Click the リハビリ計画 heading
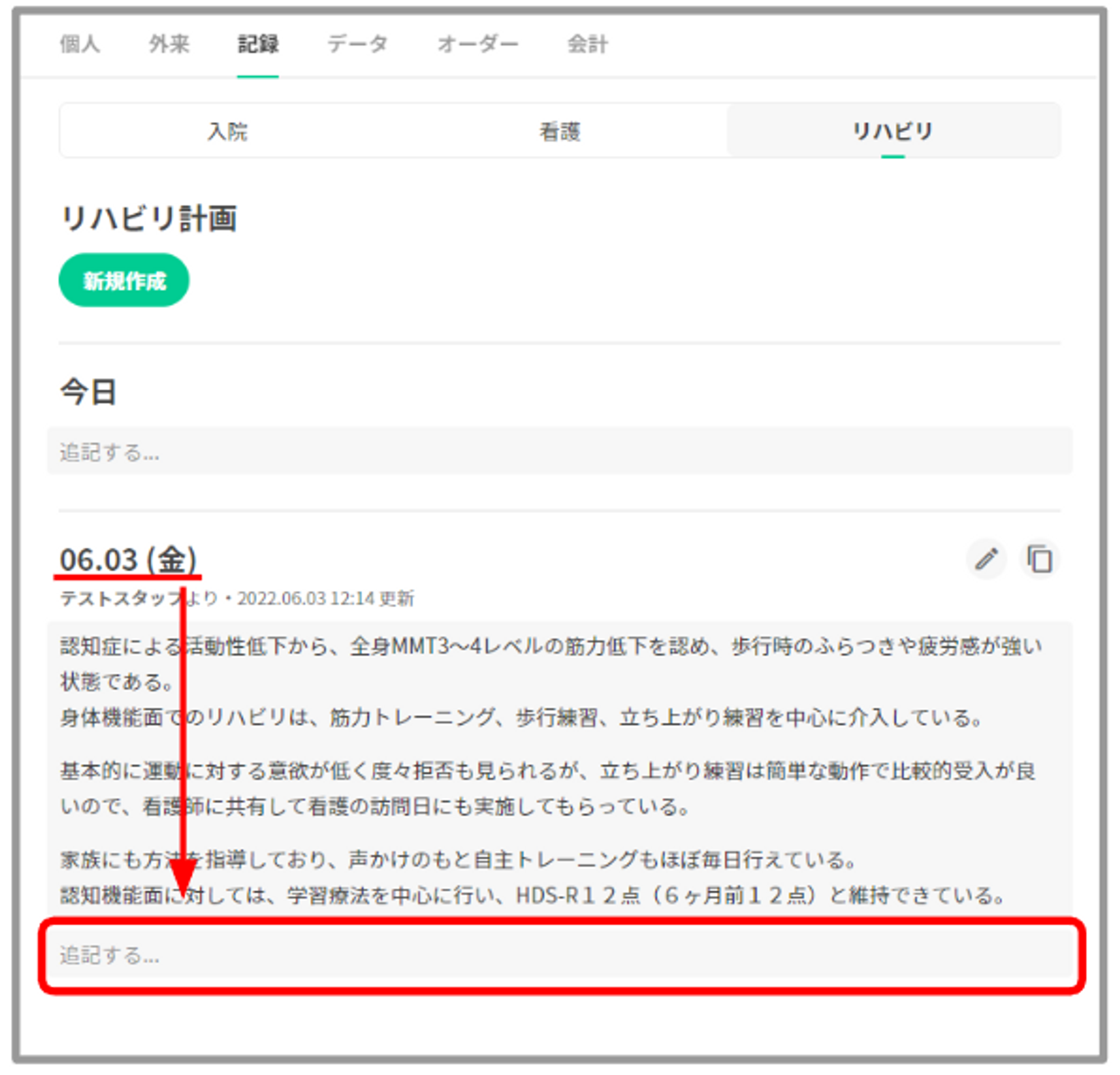The height and width of the screenshot is (1075, 1120). click(148, 218)
